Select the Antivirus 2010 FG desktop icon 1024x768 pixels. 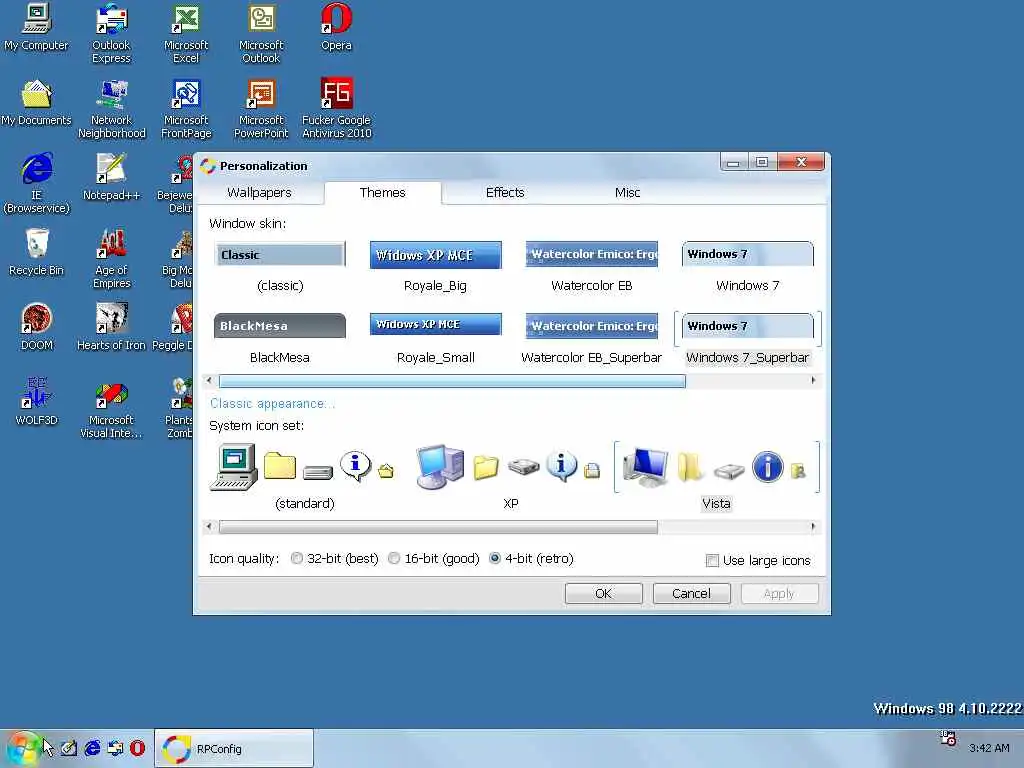click(336, 109)
